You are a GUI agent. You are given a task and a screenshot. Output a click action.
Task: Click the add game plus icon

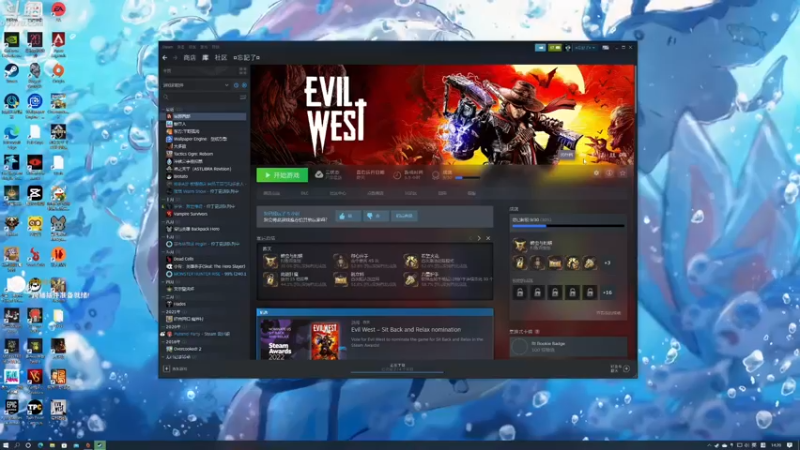(166, 368)
